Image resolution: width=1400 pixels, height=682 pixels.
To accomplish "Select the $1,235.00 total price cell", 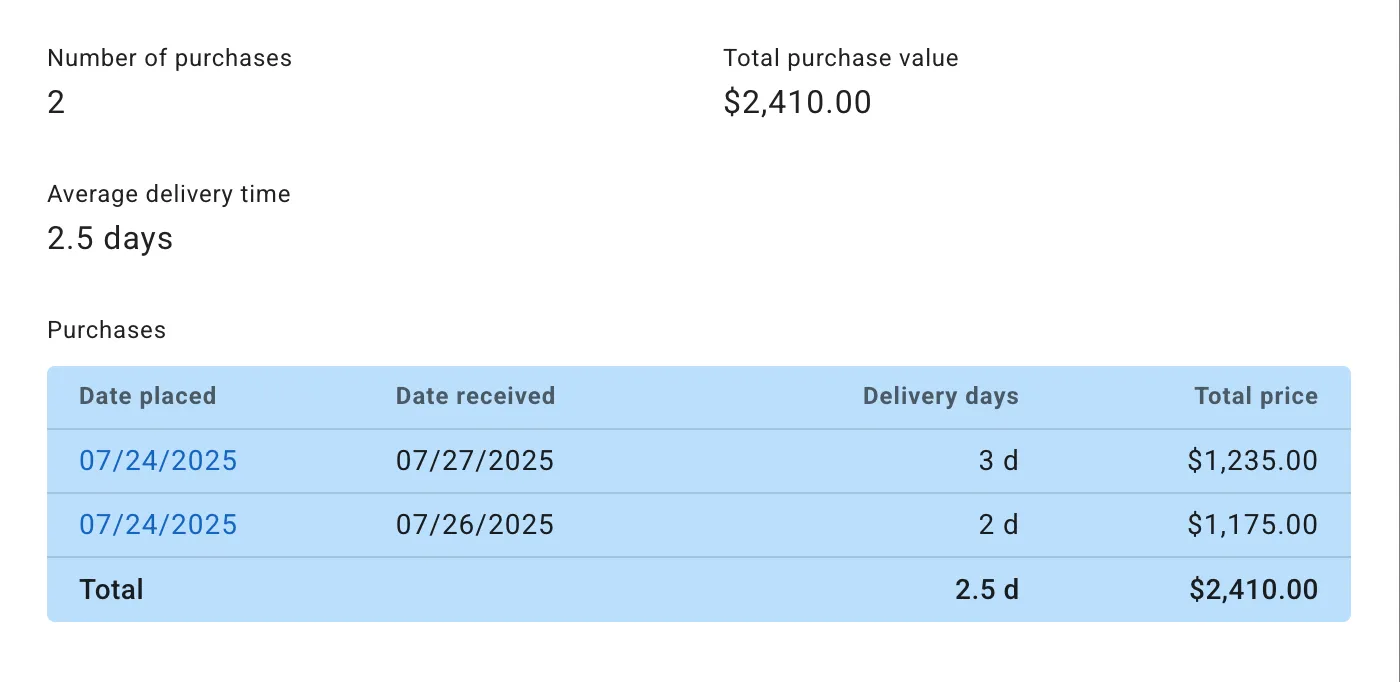I will (x=1253, y=461).
